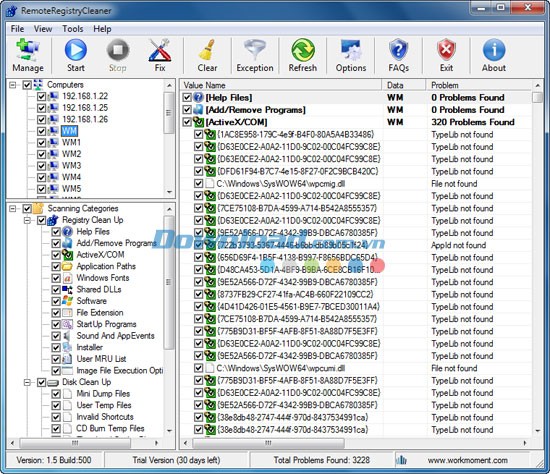The image size is (550, 474).
Task: Sort by the Data column header
Action: 404,85
